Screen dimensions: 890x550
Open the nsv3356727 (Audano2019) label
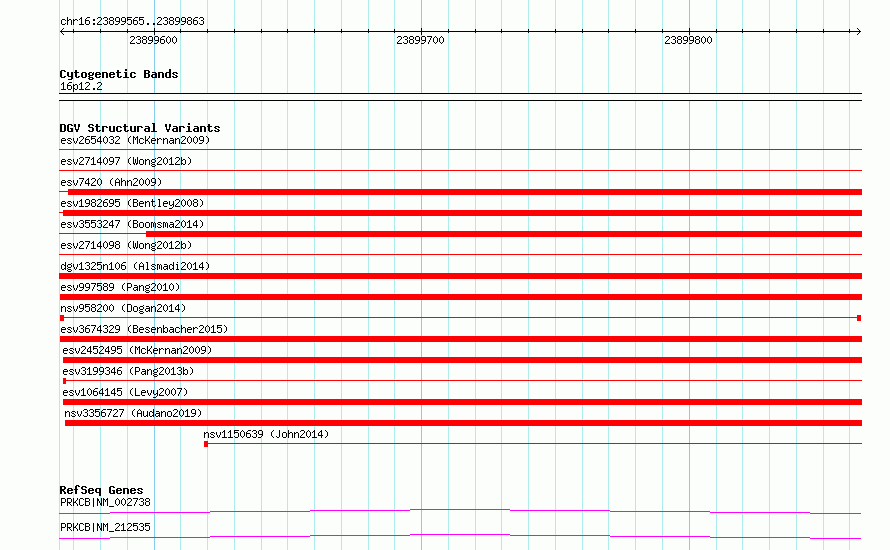tap(133, 413)
